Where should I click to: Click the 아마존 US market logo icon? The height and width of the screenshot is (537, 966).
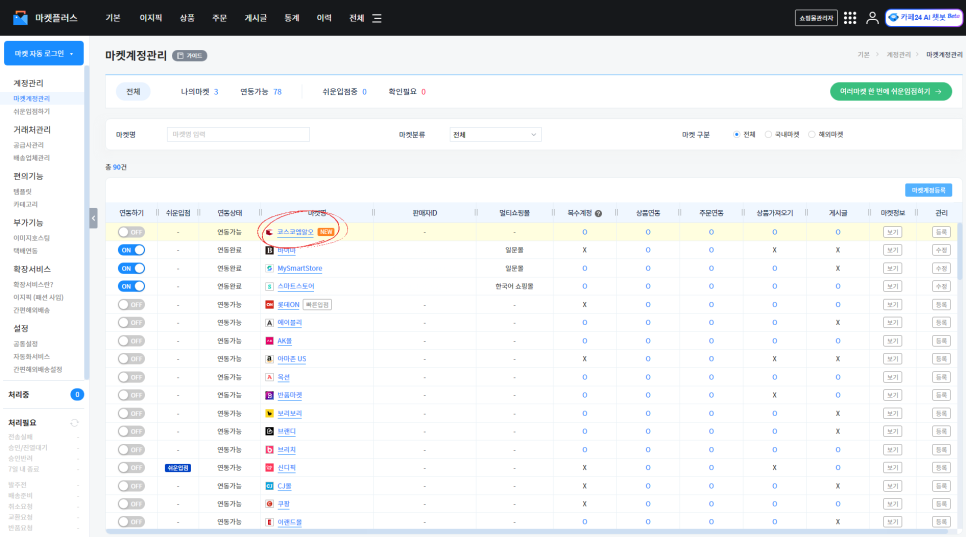point(269,359)
